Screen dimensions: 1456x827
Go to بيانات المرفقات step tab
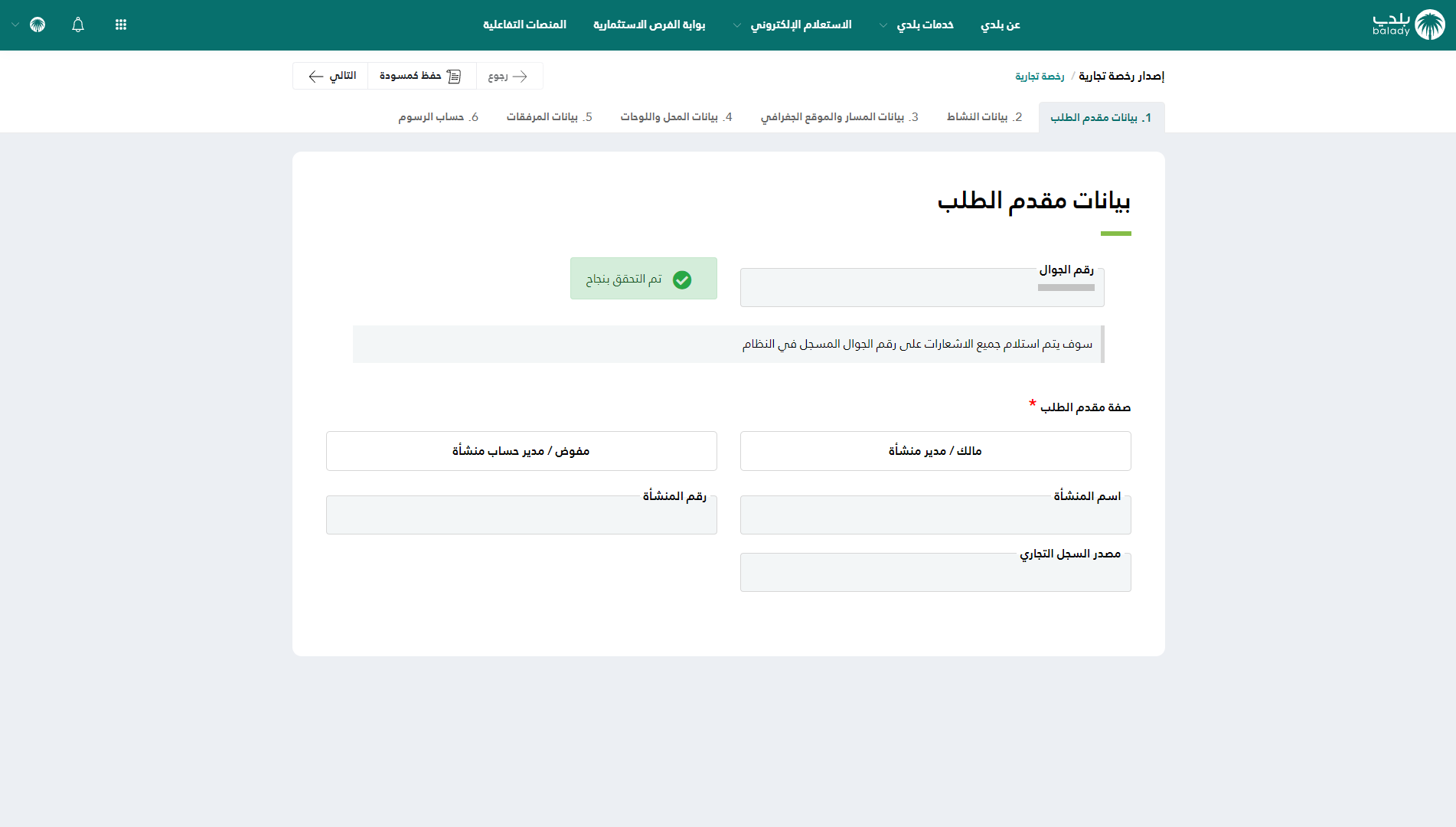[549, 117]
